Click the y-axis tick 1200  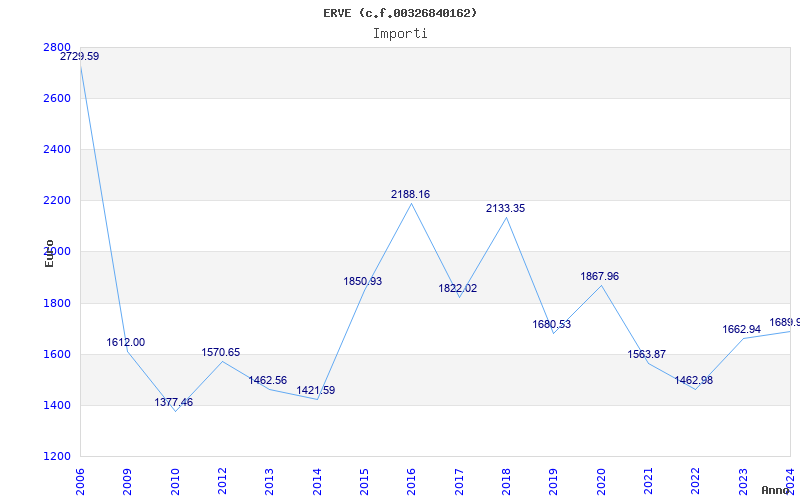[57, 457]
